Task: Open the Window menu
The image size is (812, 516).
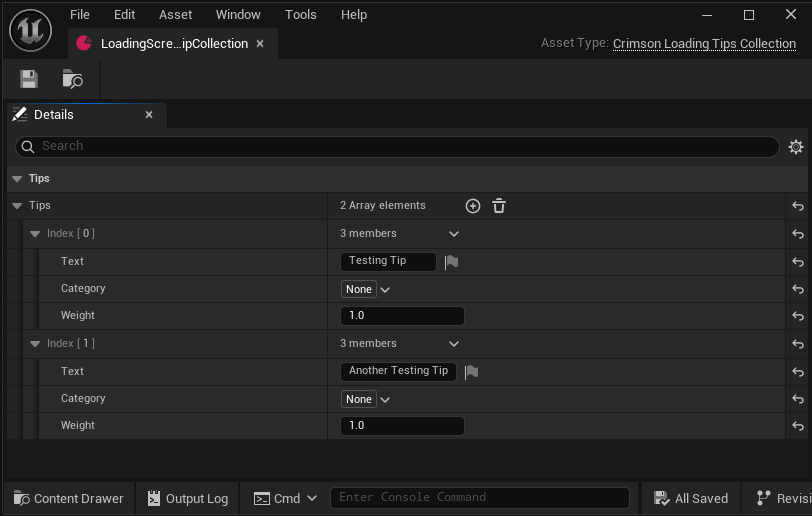Action: 238,15
